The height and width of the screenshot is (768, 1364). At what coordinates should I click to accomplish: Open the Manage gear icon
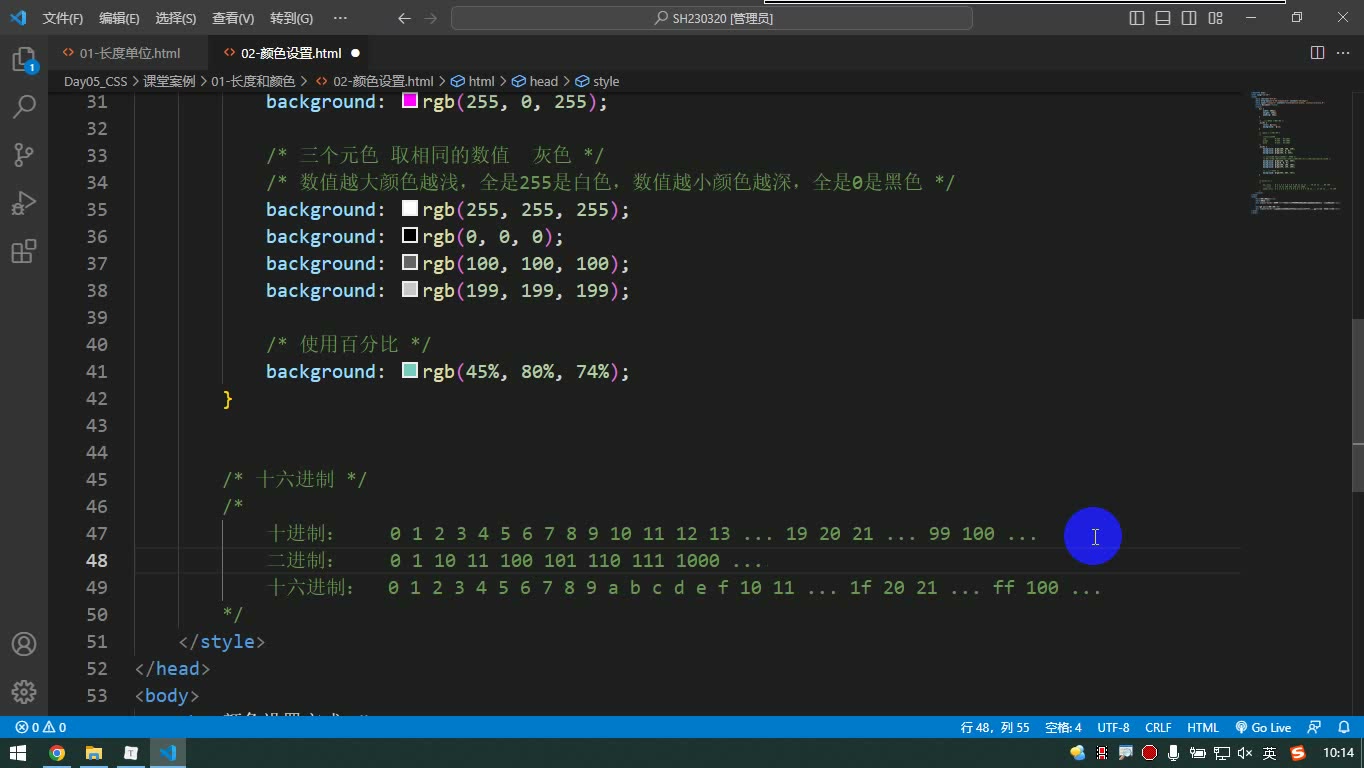pos(24,691)
